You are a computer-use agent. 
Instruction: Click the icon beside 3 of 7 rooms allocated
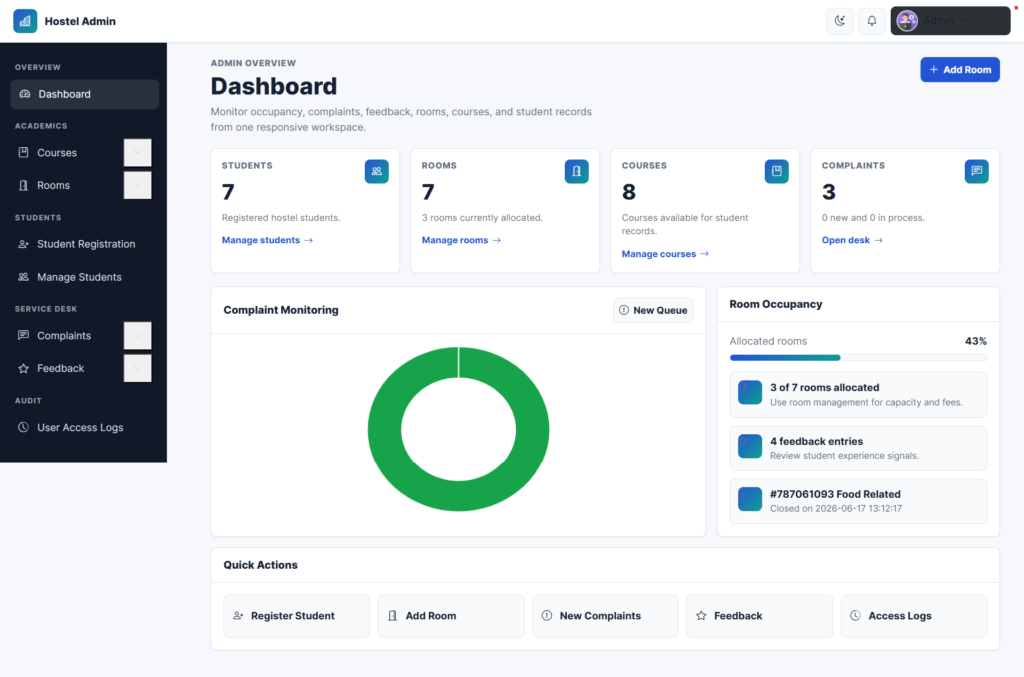750,393
